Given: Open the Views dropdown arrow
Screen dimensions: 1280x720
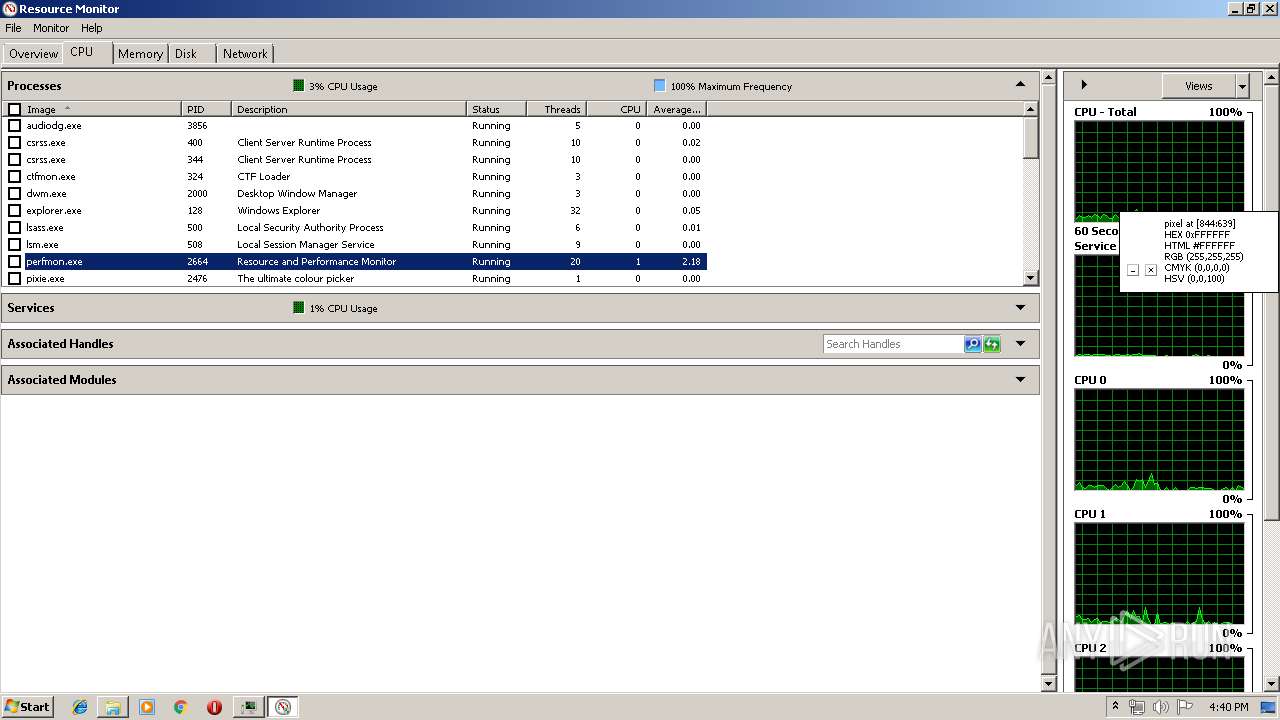Looking at the screenshot, I should point(1242,86).
